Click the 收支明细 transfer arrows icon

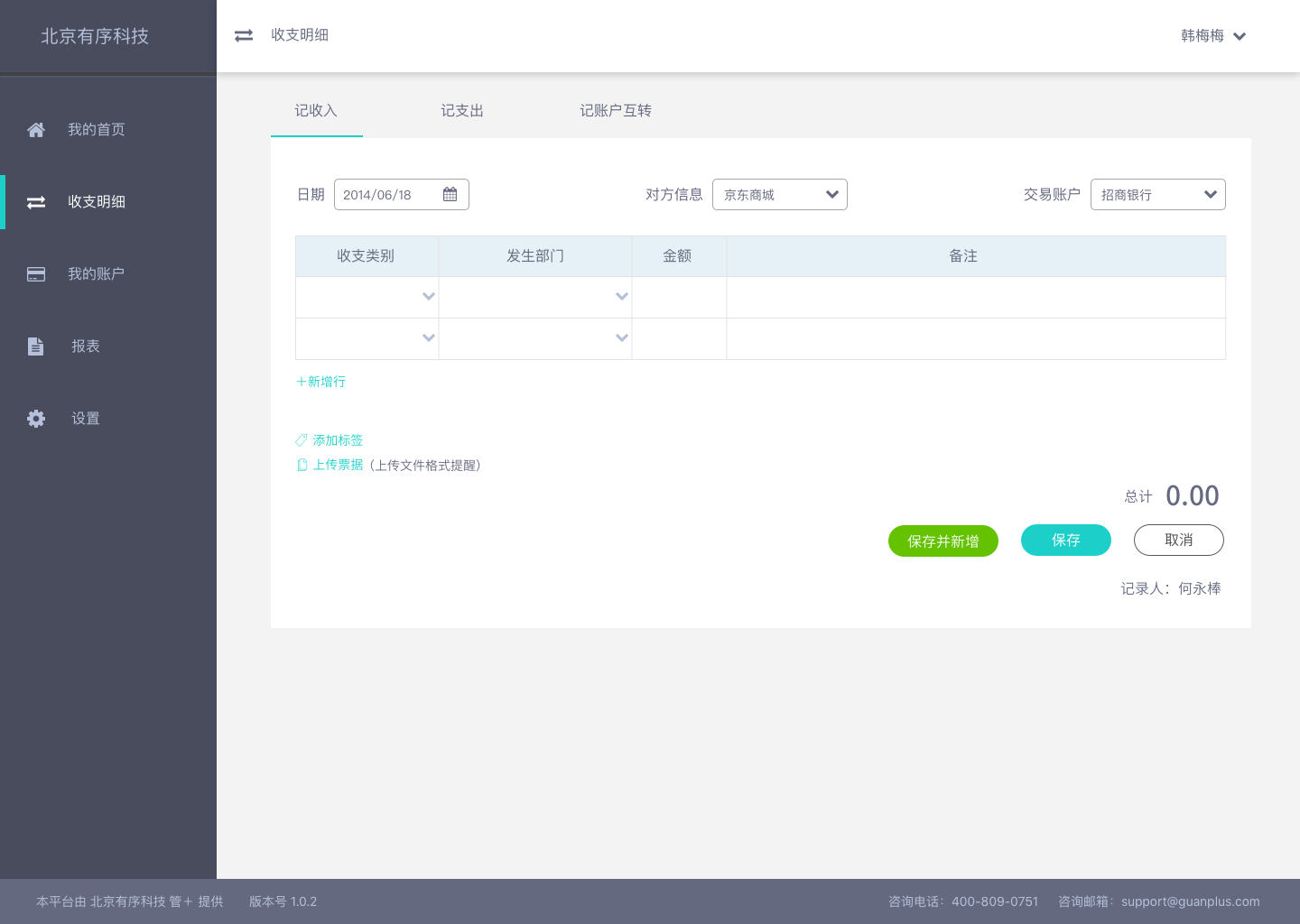(x=36, y=201)
